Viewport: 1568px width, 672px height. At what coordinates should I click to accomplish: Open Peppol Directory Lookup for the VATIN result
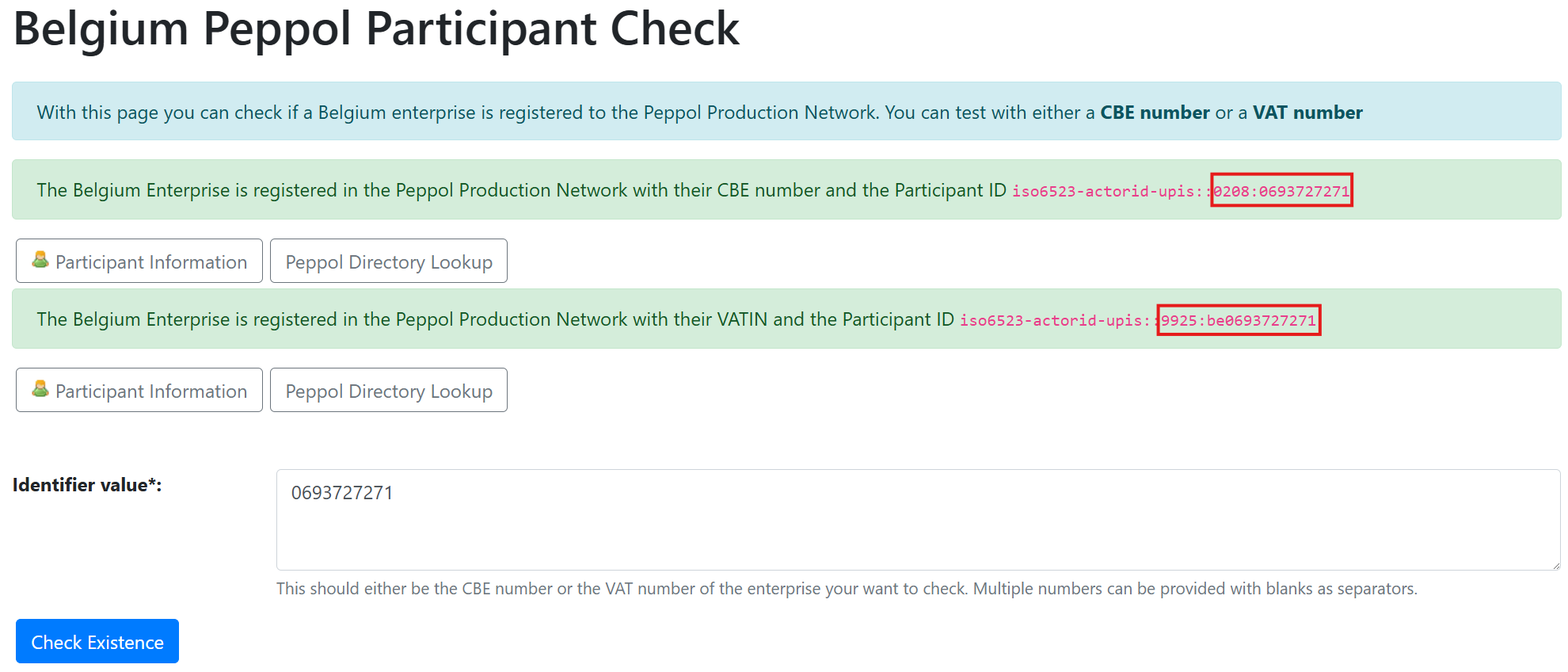(x=389, y=391)
